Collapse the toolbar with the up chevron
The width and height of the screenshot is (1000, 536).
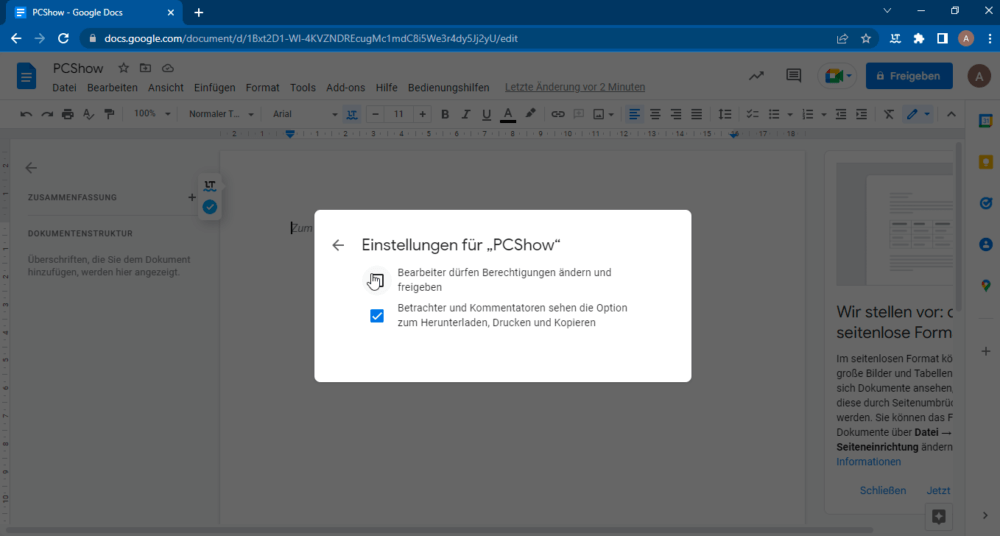click(x=951, y=114)
